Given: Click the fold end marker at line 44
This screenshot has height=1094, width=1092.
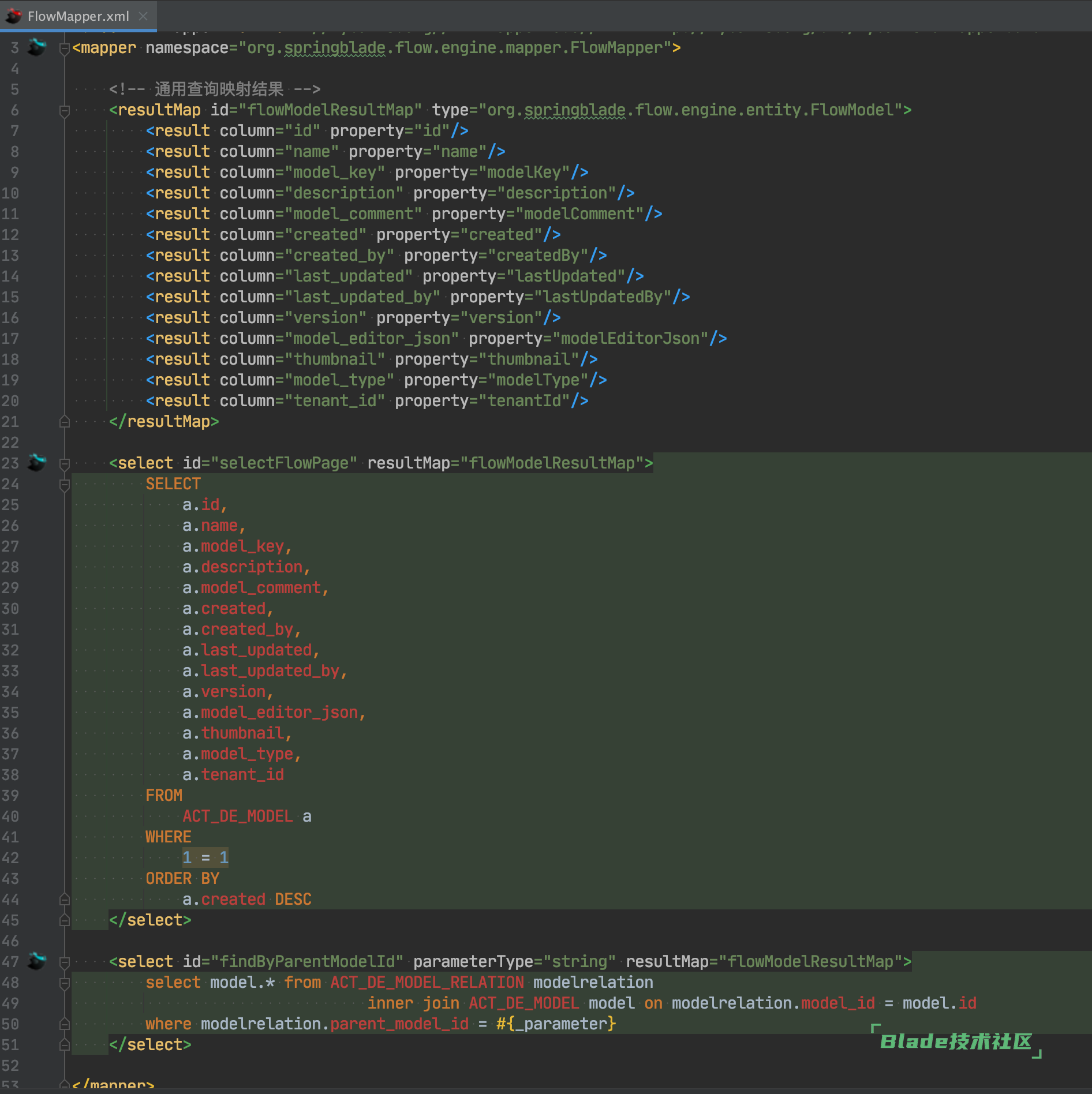Looking at the screenshot, I should (65, 900).
